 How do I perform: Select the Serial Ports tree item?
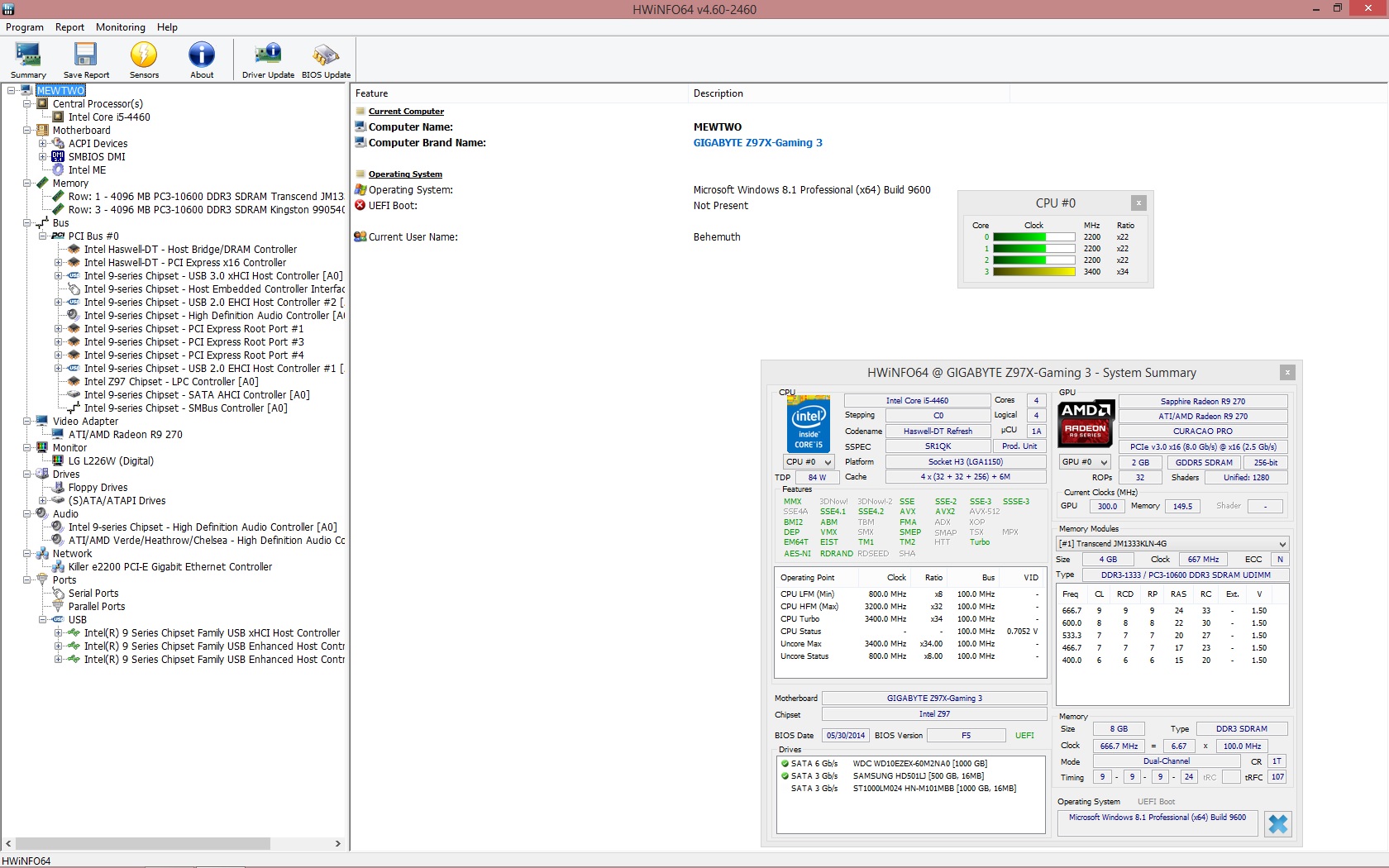pyautogui.click(x=93, y=594)
